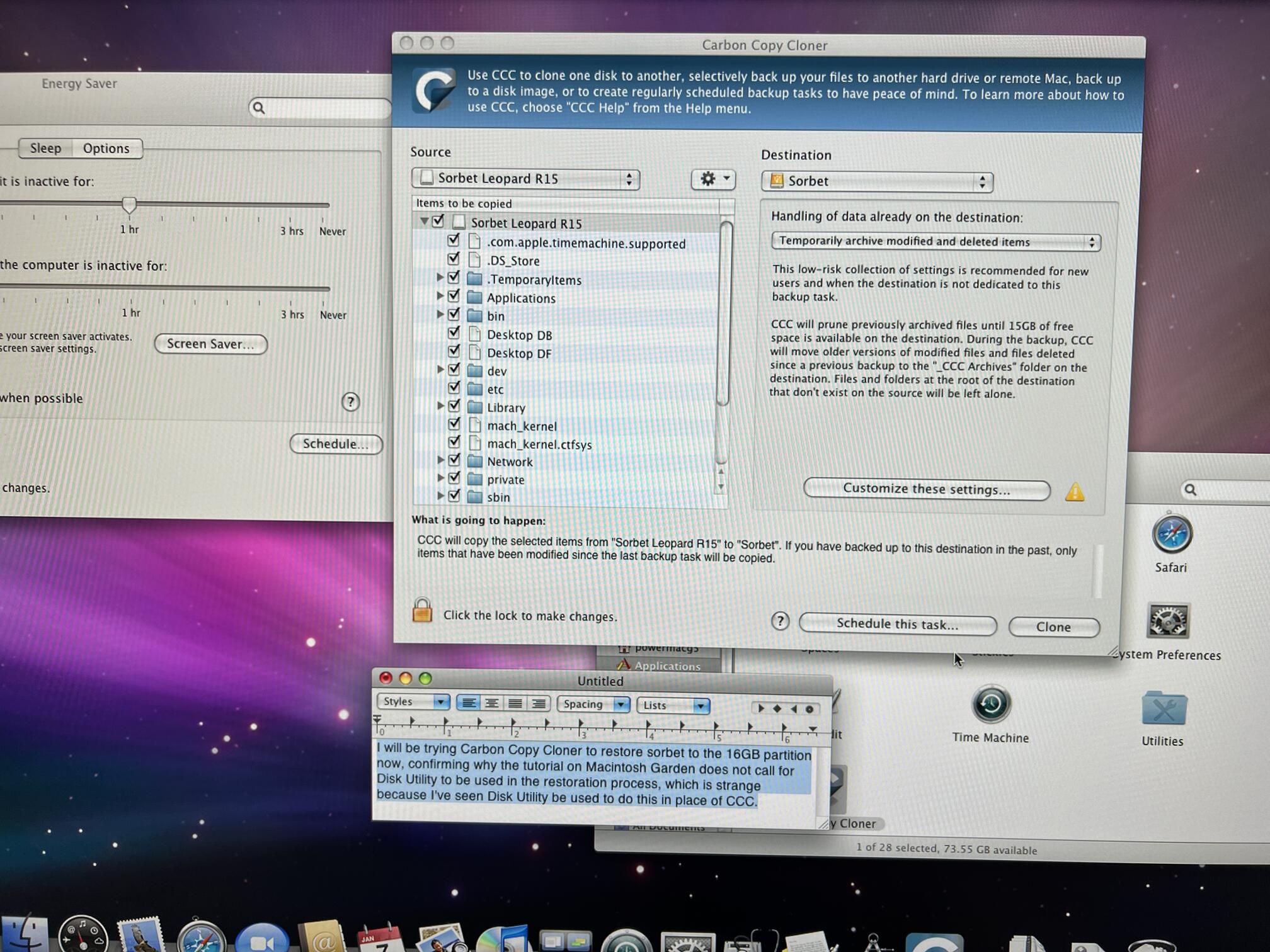Switch to the Sleep tab
1270x952 pixels.
45,148
